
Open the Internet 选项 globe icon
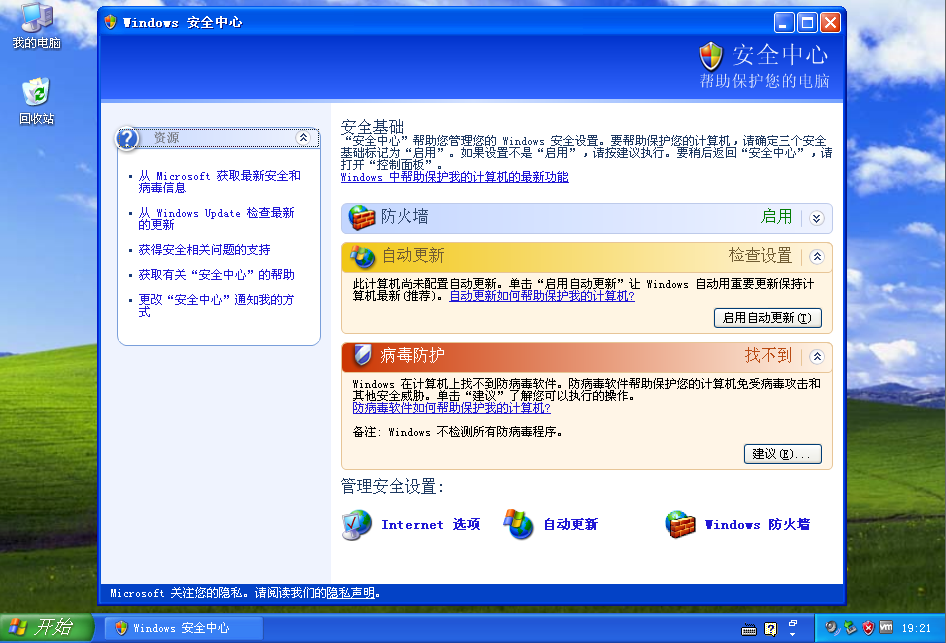click(x=357, y=524)
